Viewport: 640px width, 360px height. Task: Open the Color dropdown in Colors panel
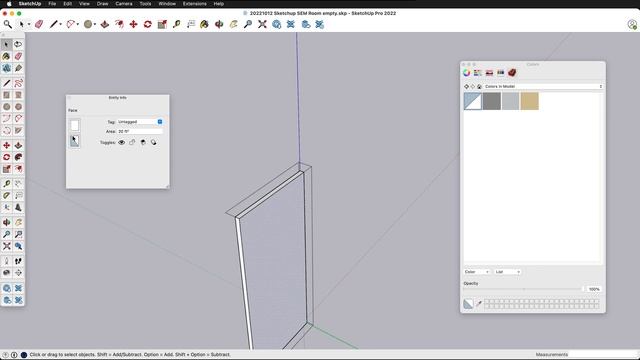pos(476,272)
